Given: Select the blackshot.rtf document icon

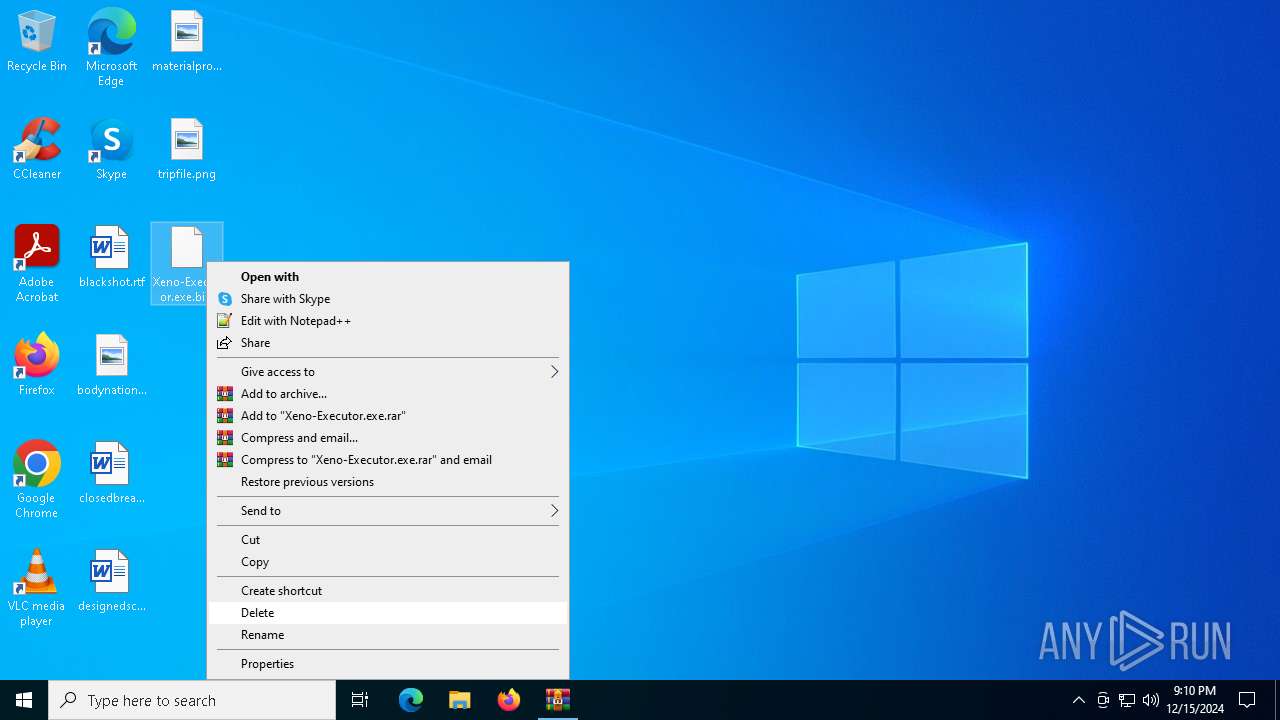Looking at the screenshot, I should coord(111,258).
